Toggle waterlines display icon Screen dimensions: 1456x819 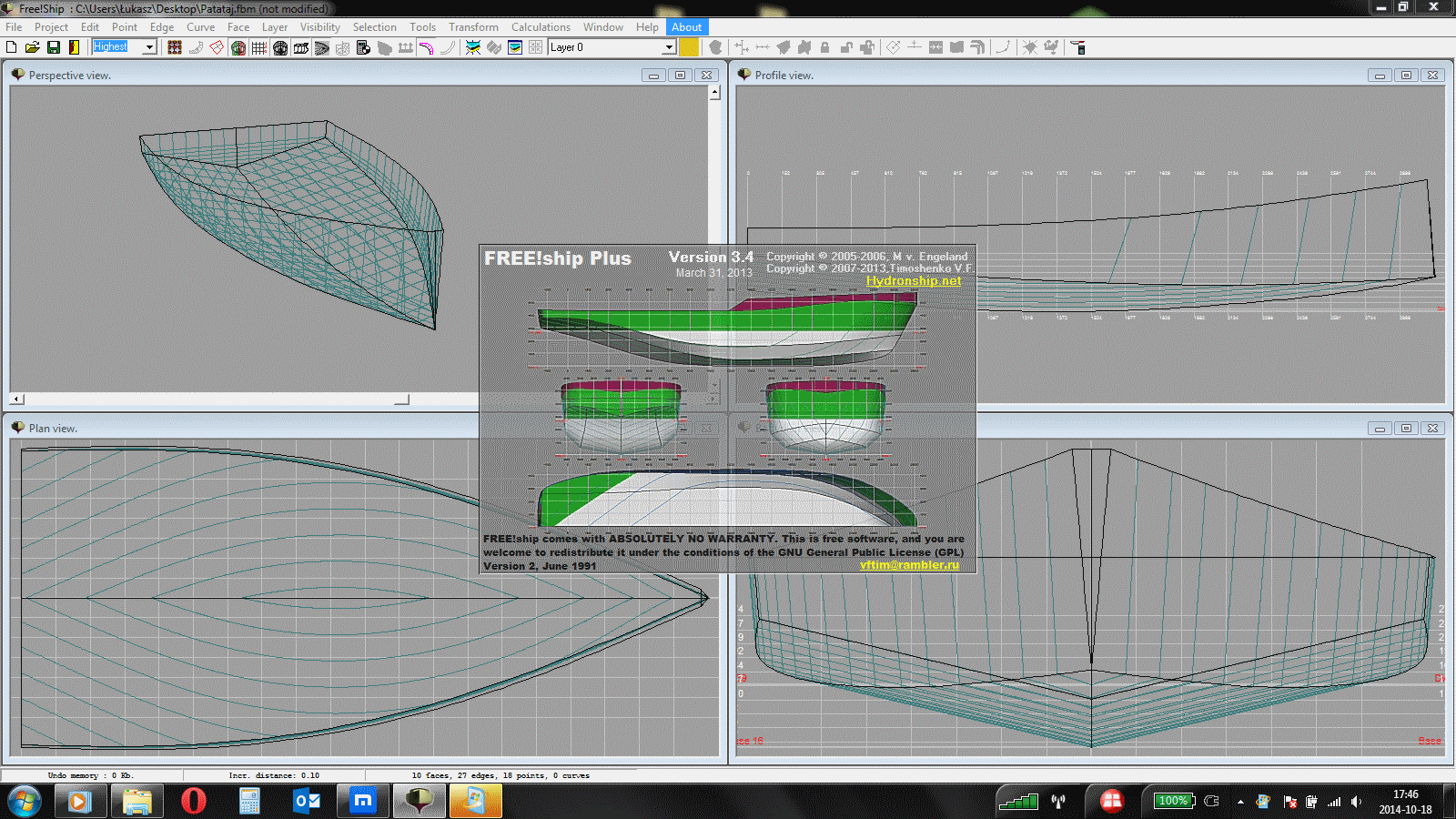click(322, 47)
